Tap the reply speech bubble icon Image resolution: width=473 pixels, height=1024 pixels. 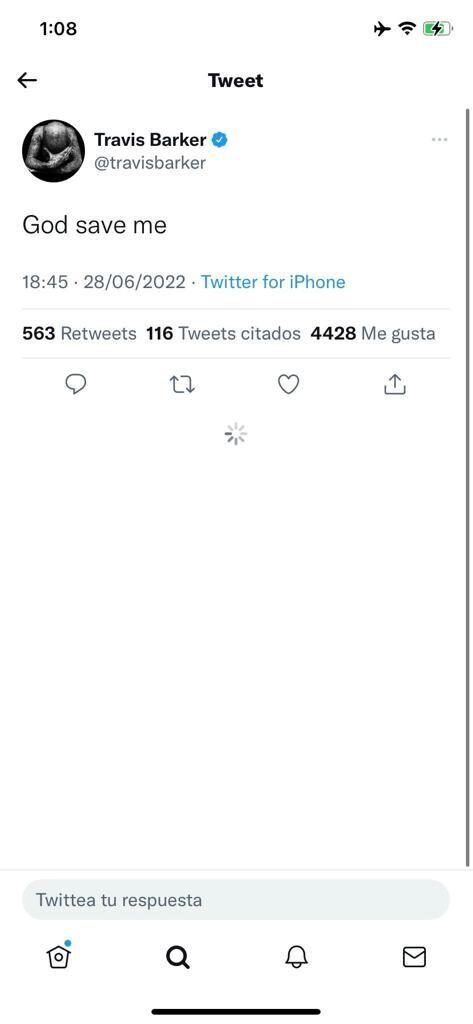76,385
